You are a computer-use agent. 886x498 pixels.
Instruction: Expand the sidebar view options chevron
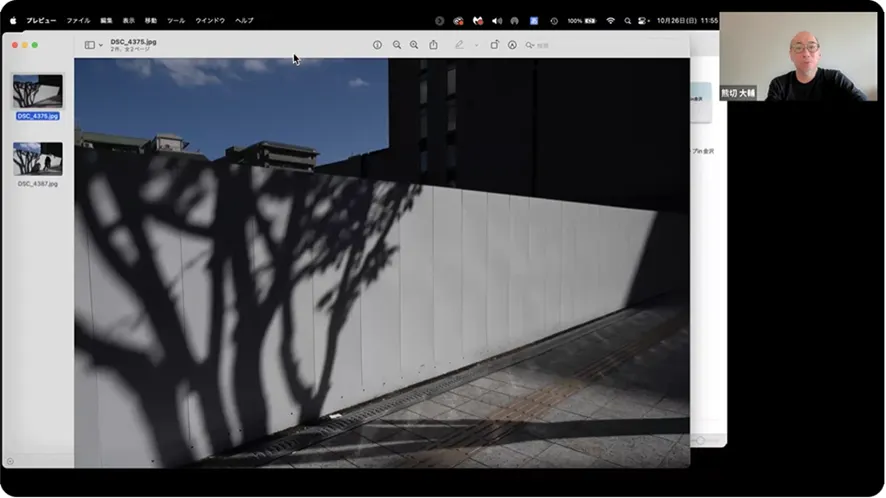coord(101,45)
